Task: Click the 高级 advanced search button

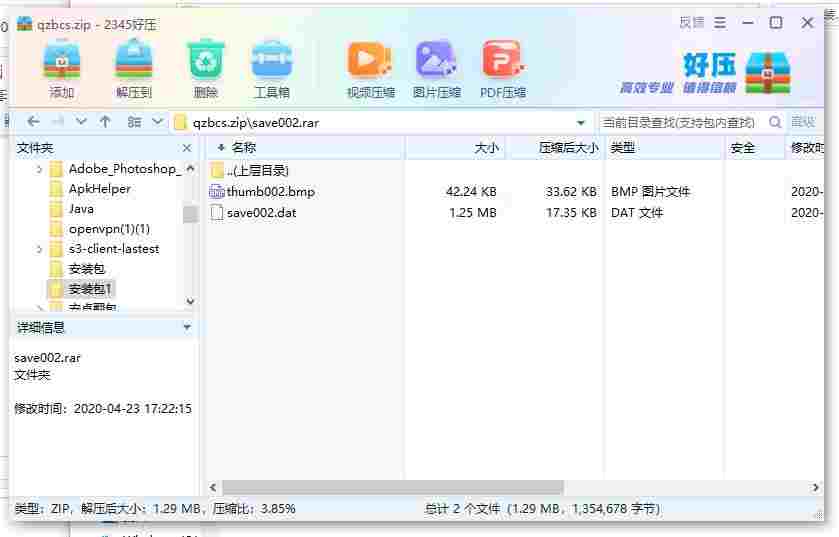Action: click(x=803, y=122)
